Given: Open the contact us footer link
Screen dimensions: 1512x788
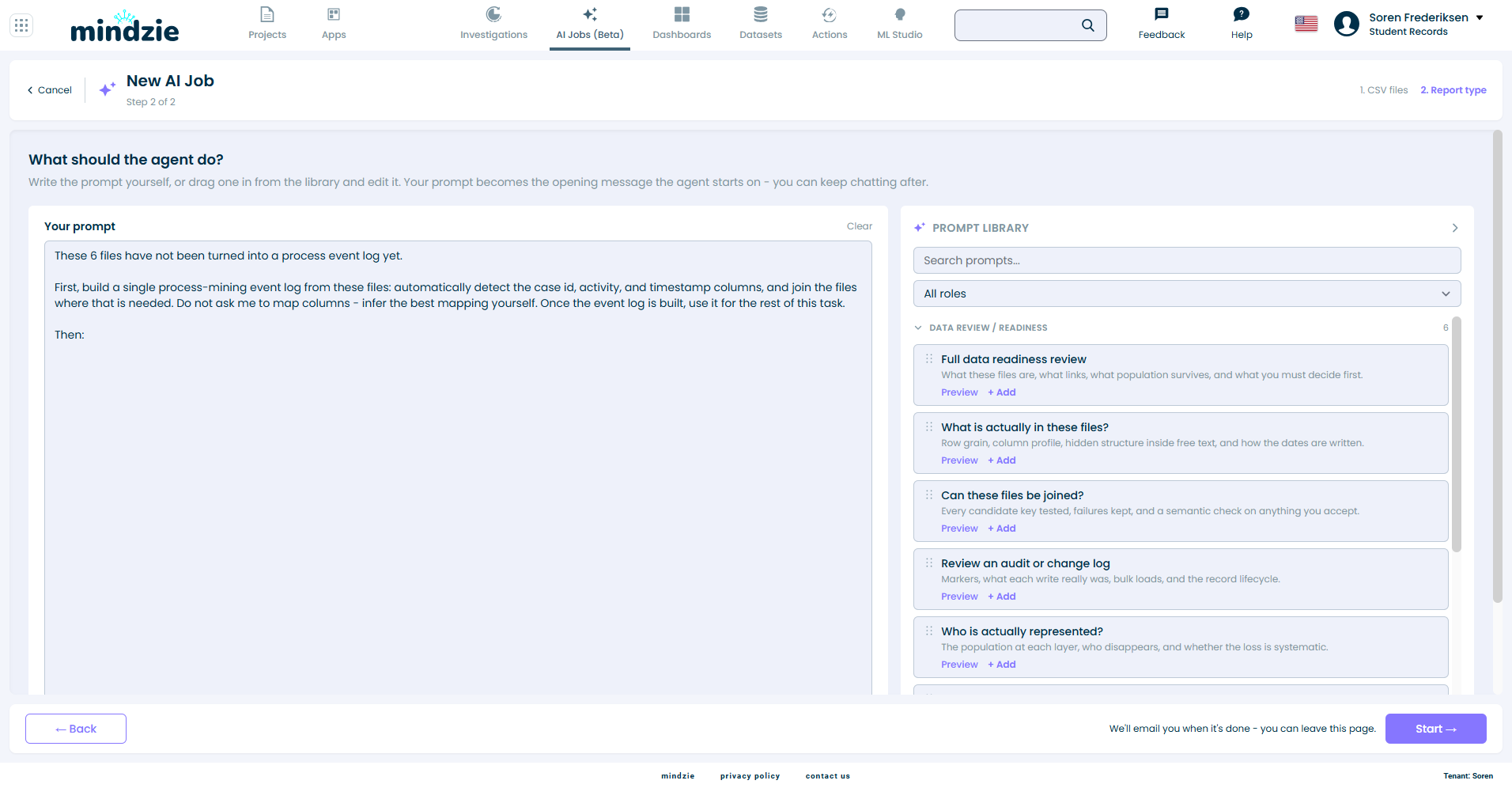Looking at the screenshot, I should coord(828,776).
